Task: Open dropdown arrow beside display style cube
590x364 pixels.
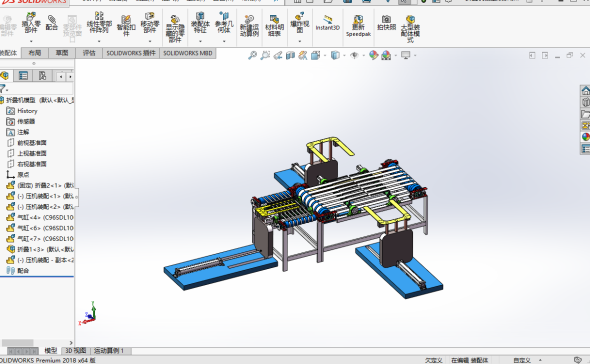Action: click(x=344, y=56)
